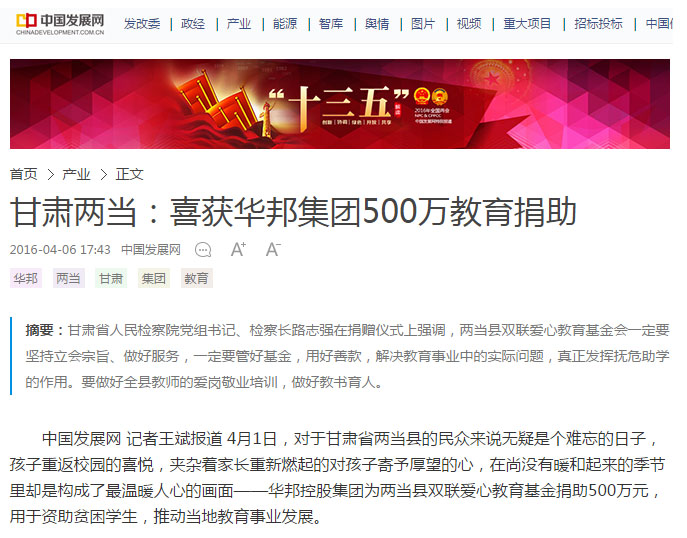Open the 政经 nav menu item
The image size is (687, 538).
click(193, 23)
